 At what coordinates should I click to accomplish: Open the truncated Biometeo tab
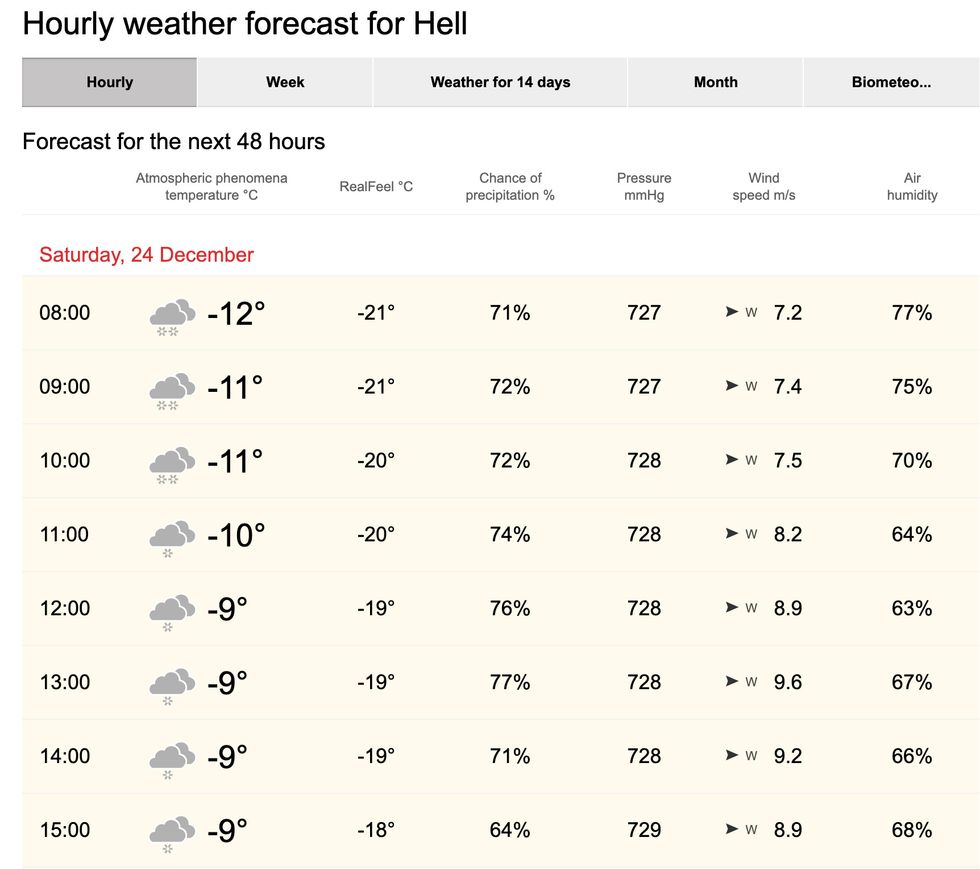coord(891,82)
